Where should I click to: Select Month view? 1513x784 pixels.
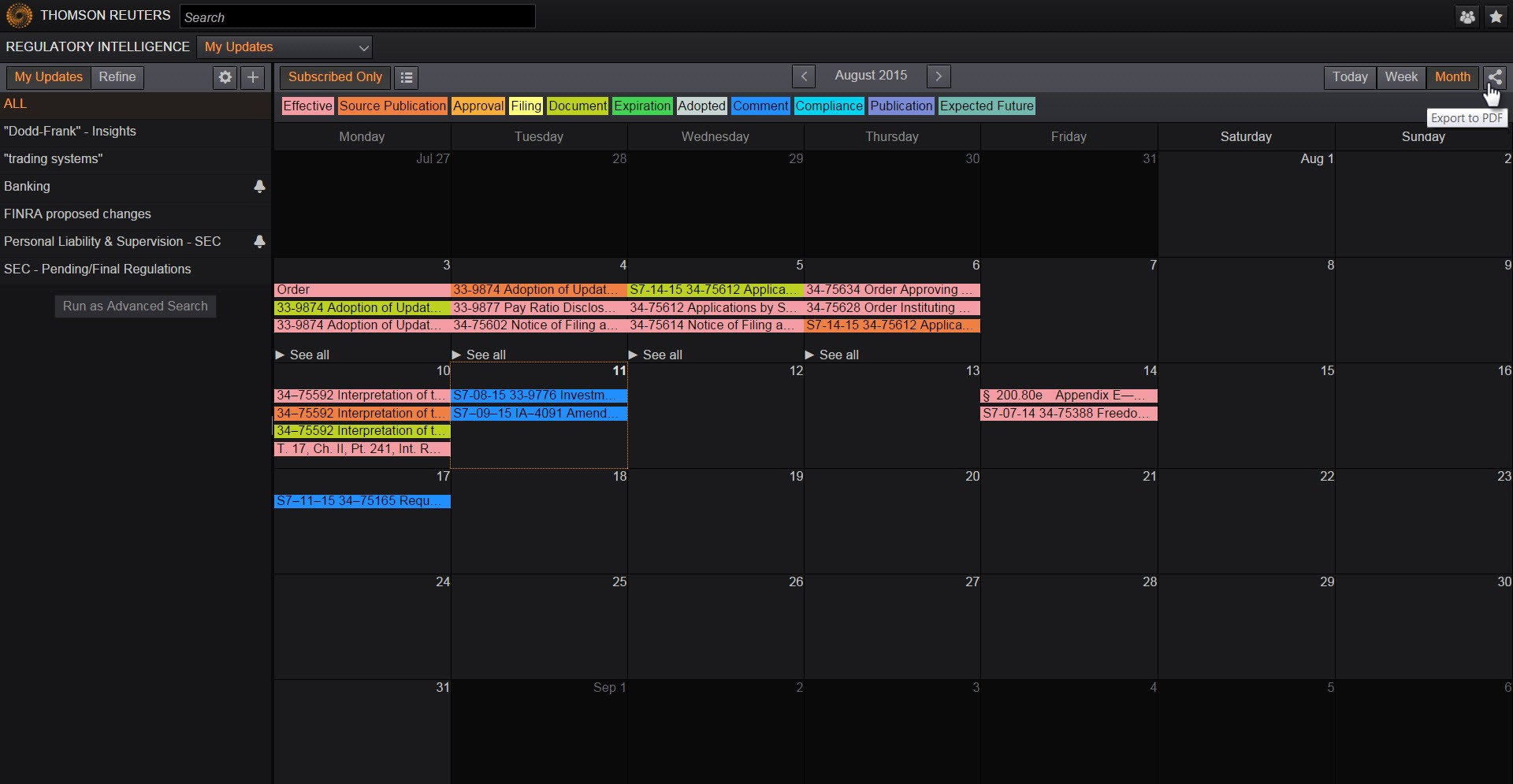(x=1452, y=77)
